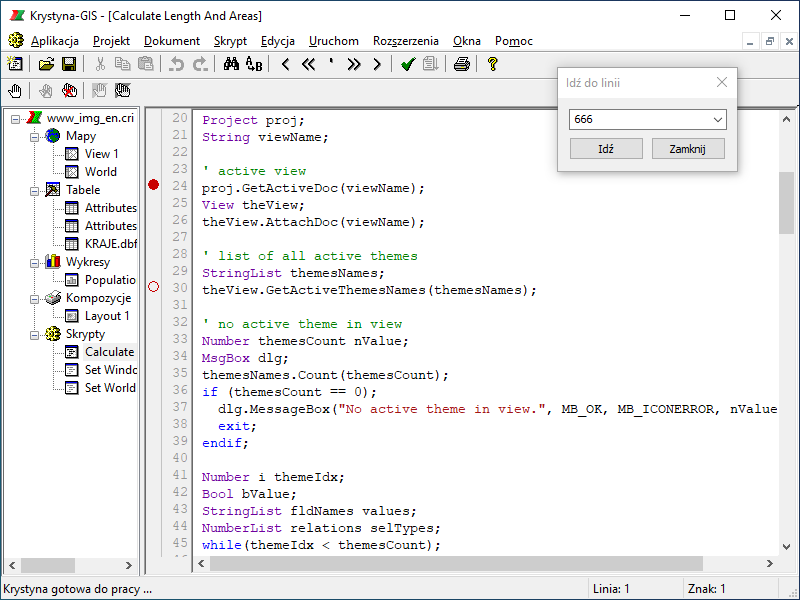Select the Set World script item
Image resolution: width=800 pixels, height=600 pixels.
point(110,388)
